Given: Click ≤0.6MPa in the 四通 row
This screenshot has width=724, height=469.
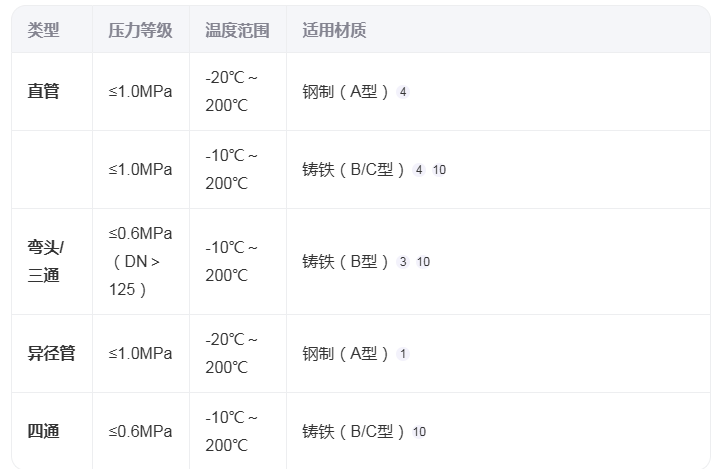Looking at the screenshot, I should 140,432.
